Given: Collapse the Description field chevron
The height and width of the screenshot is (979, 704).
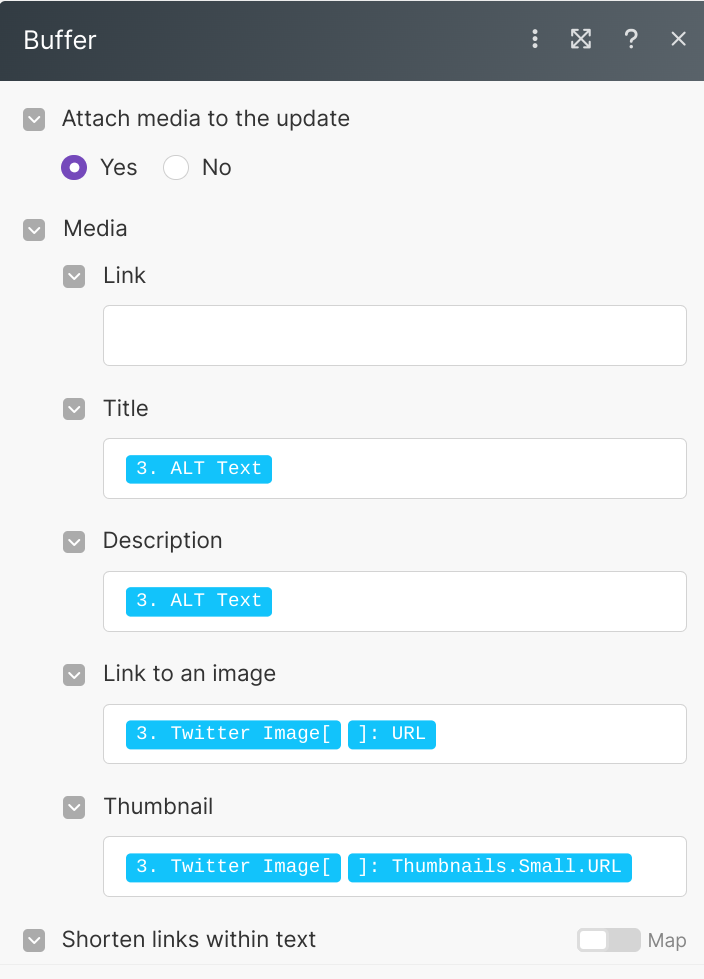Looking at the screenshot, I should point(74,541).
